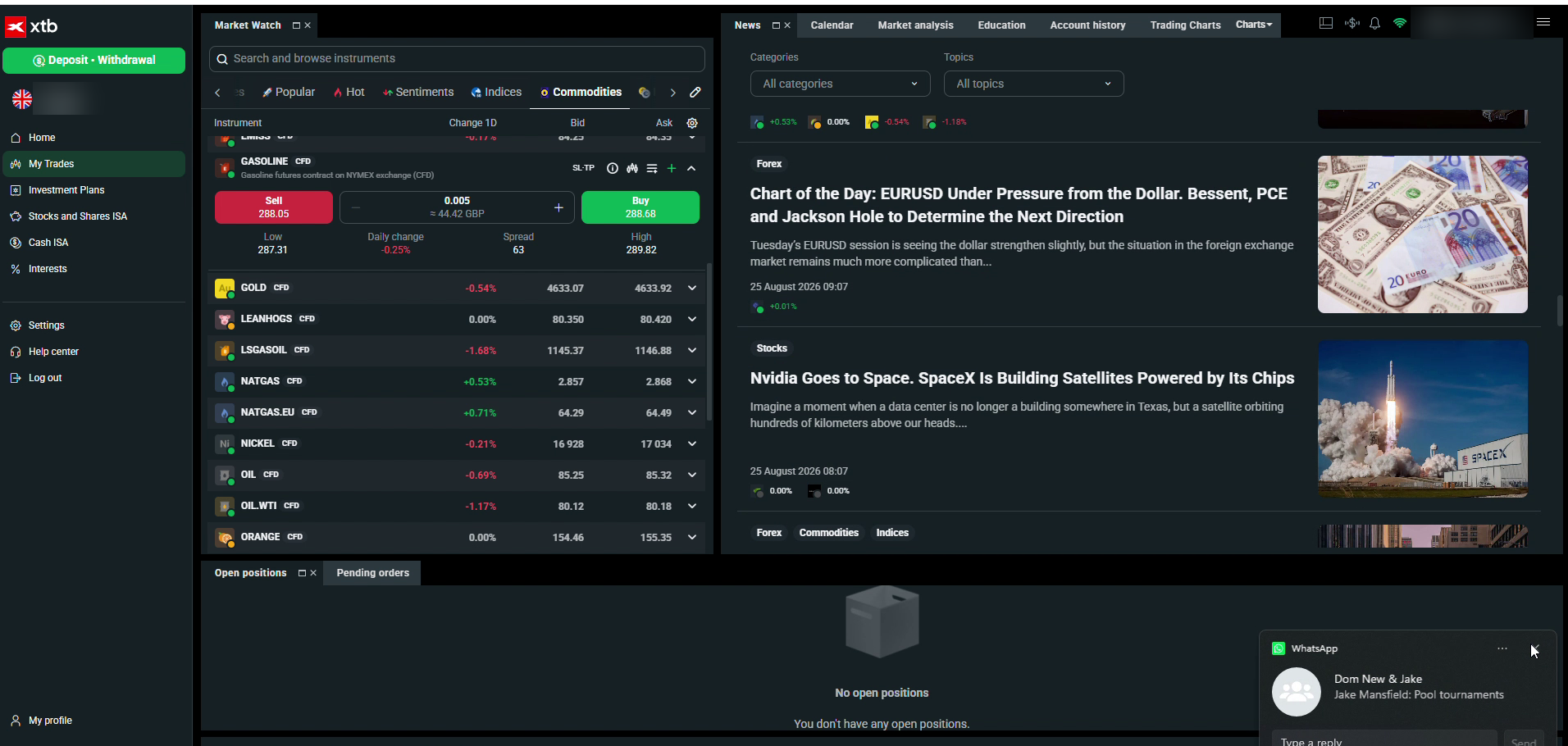Open Investment Plans in sidebar
Screen dimensions: 1568x746
pos(93,190)
